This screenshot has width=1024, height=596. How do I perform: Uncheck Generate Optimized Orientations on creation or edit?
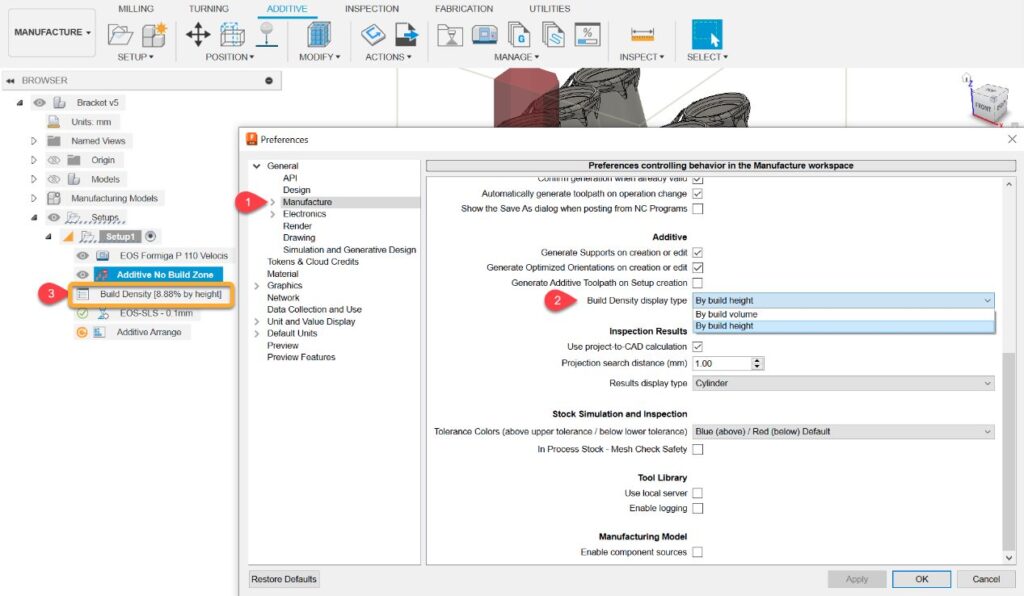(697, 268)
